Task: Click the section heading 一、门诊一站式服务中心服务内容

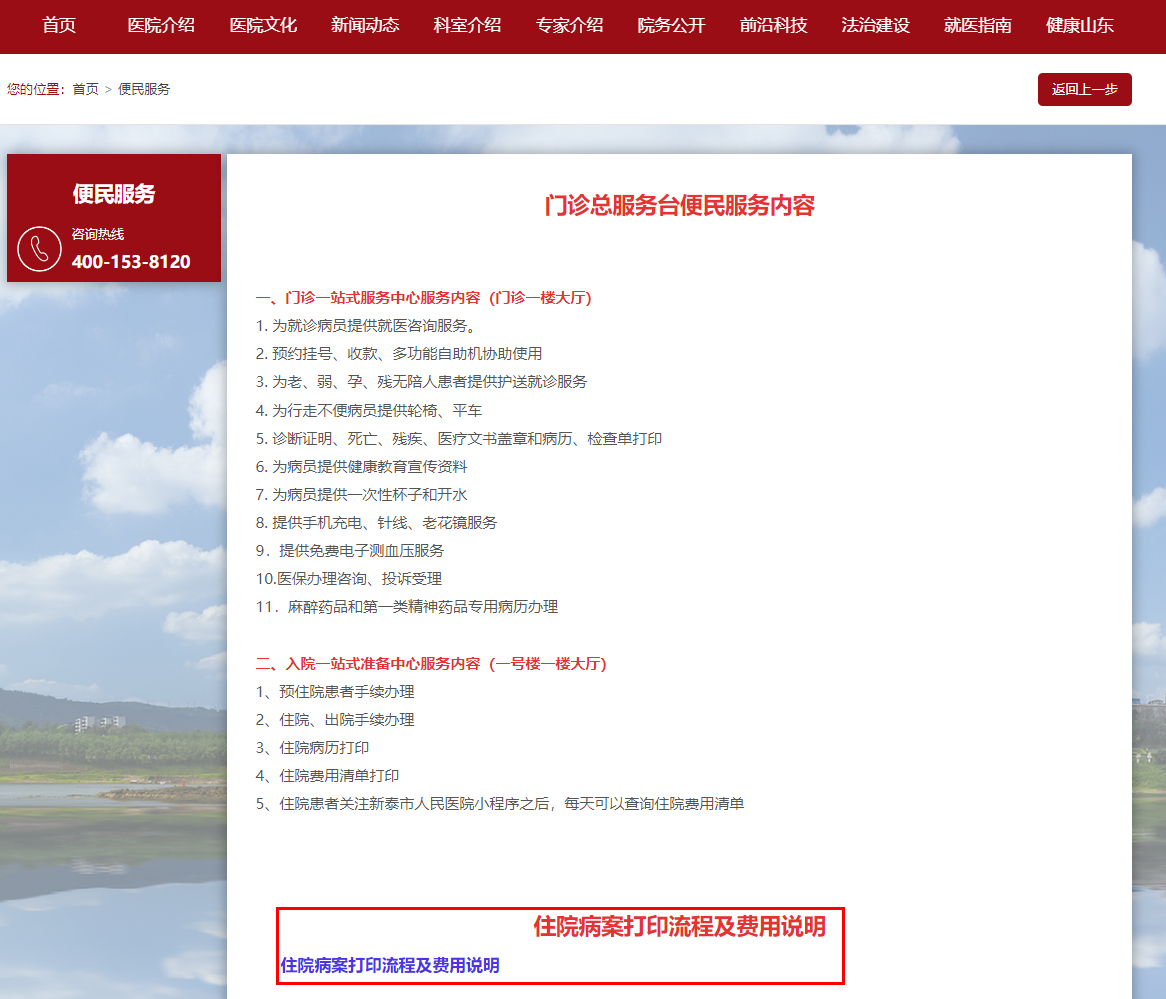Action: pyautogui.click(x=423, y=298)
